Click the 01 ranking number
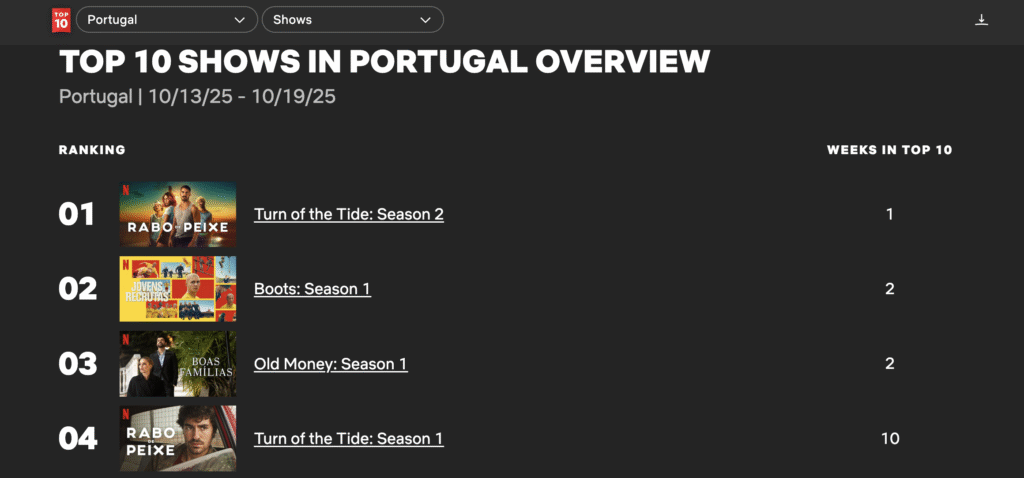 click(x=77, y=214)
